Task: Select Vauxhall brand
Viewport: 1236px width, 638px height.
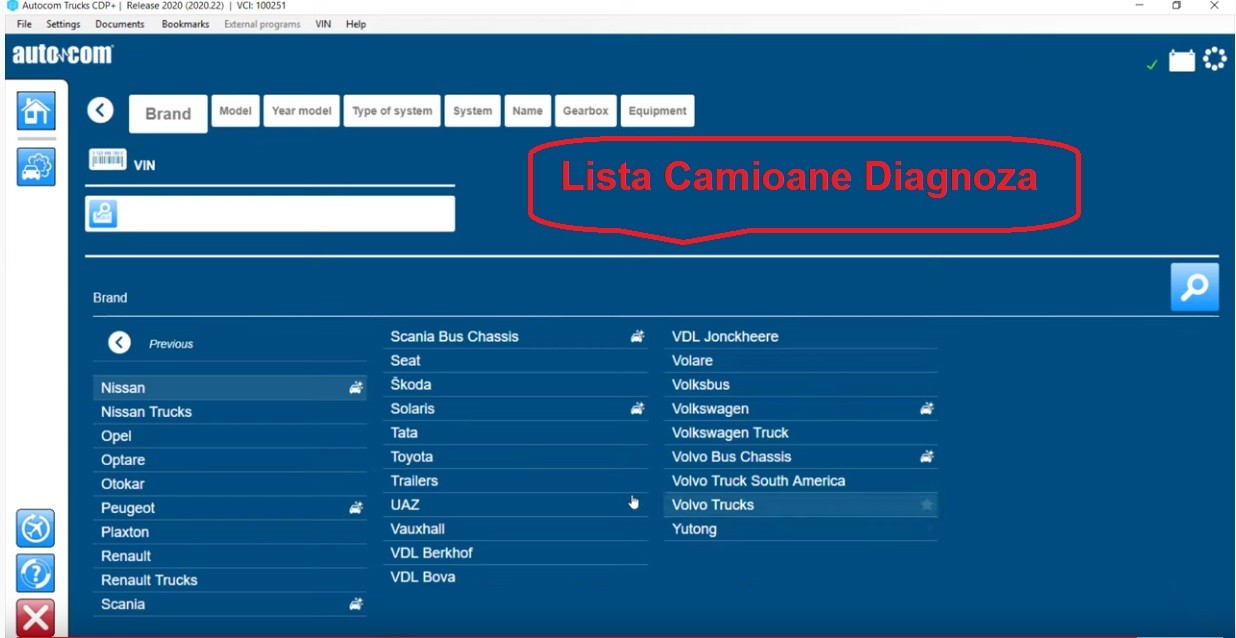Action: coord(516,529)
